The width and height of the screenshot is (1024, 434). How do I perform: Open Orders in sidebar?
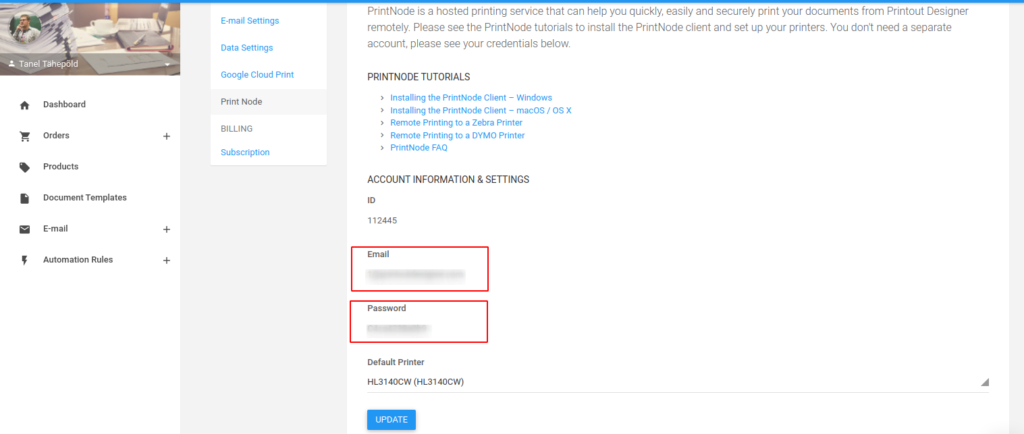coord(56,136)
